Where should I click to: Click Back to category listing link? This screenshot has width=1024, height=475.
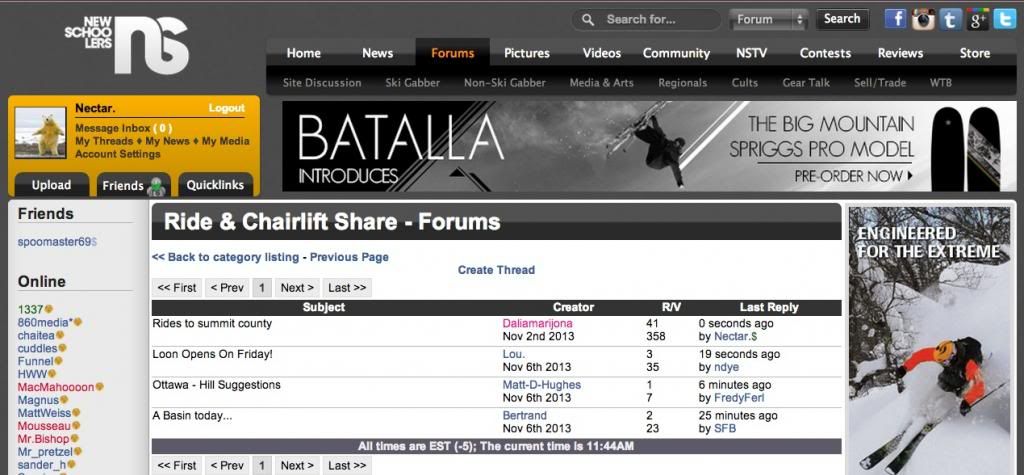point(225,257)
